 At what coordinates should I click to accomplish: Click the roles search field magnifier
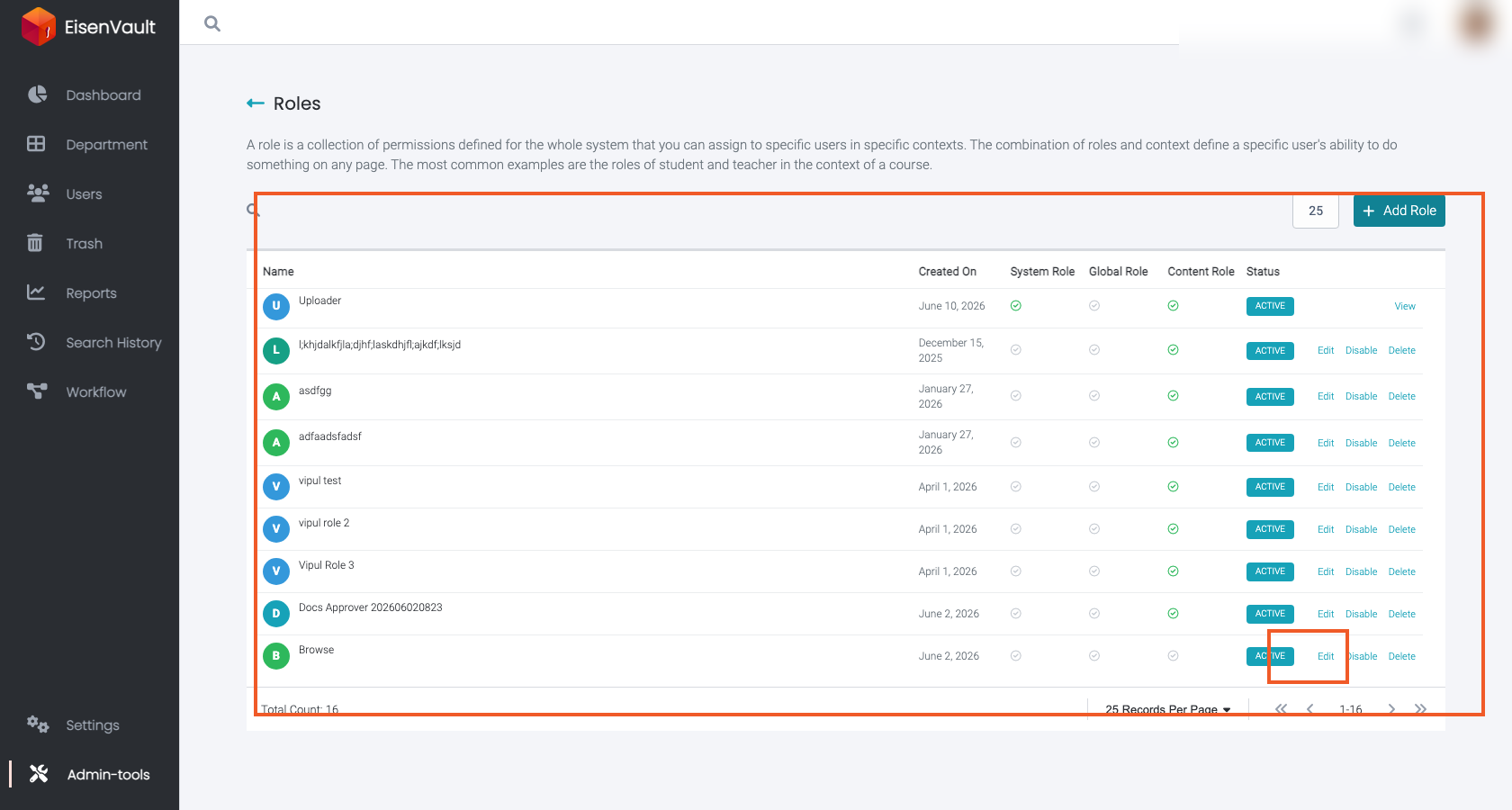click(254, 210)
